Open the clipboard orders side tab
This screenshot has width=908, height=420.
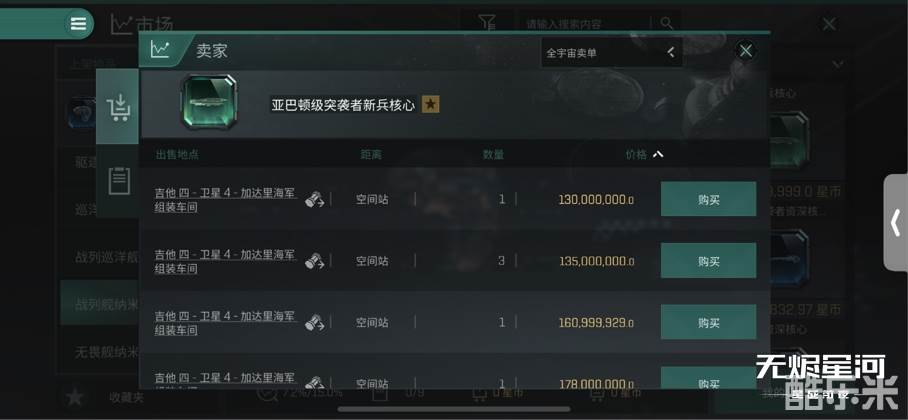(x=119, y=180)
